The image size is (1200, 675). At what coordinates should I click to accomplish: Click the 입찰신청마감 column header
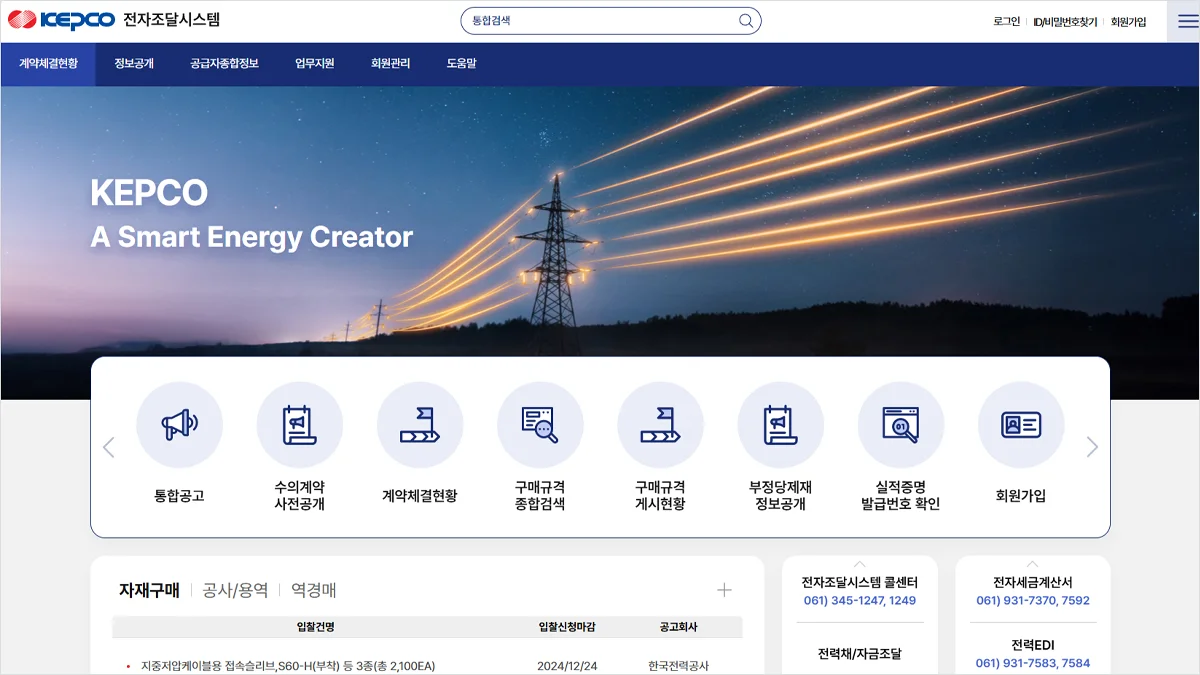coord(567,627)
